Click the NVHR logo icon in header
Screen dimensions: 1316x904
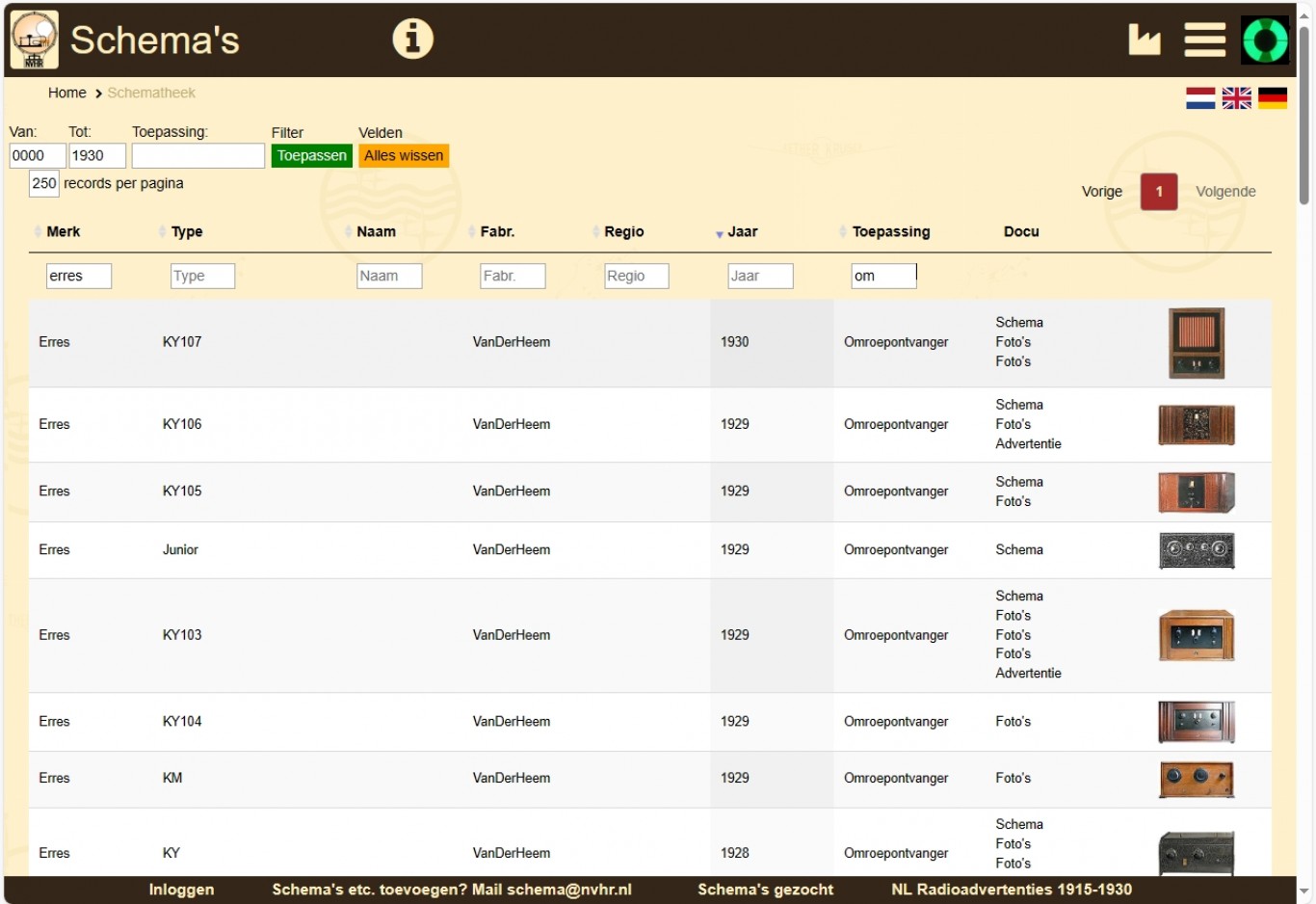(34, 40)
